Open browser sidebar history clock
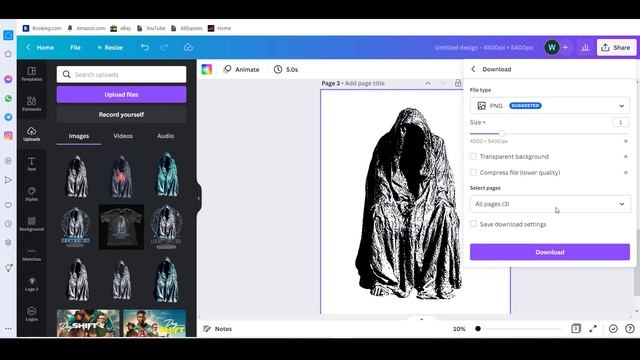Viewport: 640px width, 360px height. click(8, 224)
